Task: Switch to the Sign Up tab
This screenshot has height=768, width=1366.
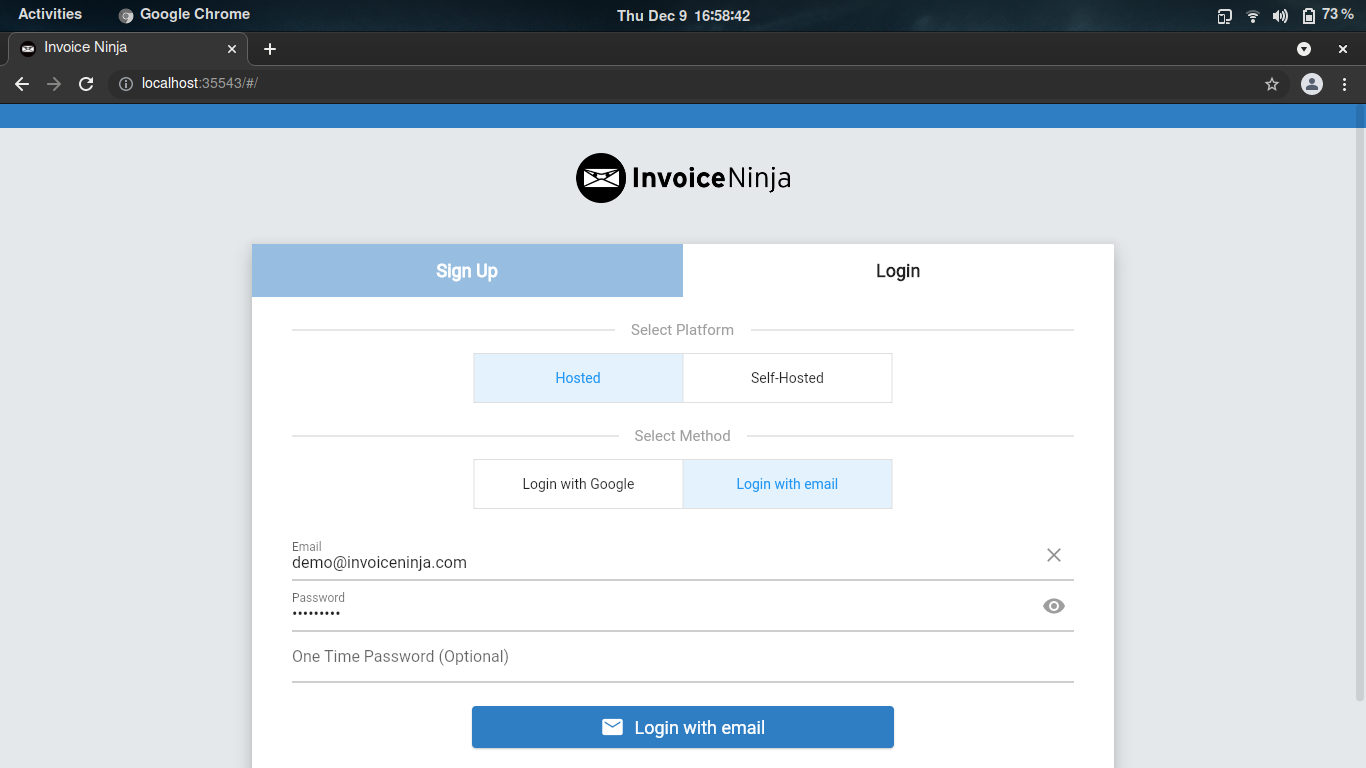Action: click(x=467, y=270)
